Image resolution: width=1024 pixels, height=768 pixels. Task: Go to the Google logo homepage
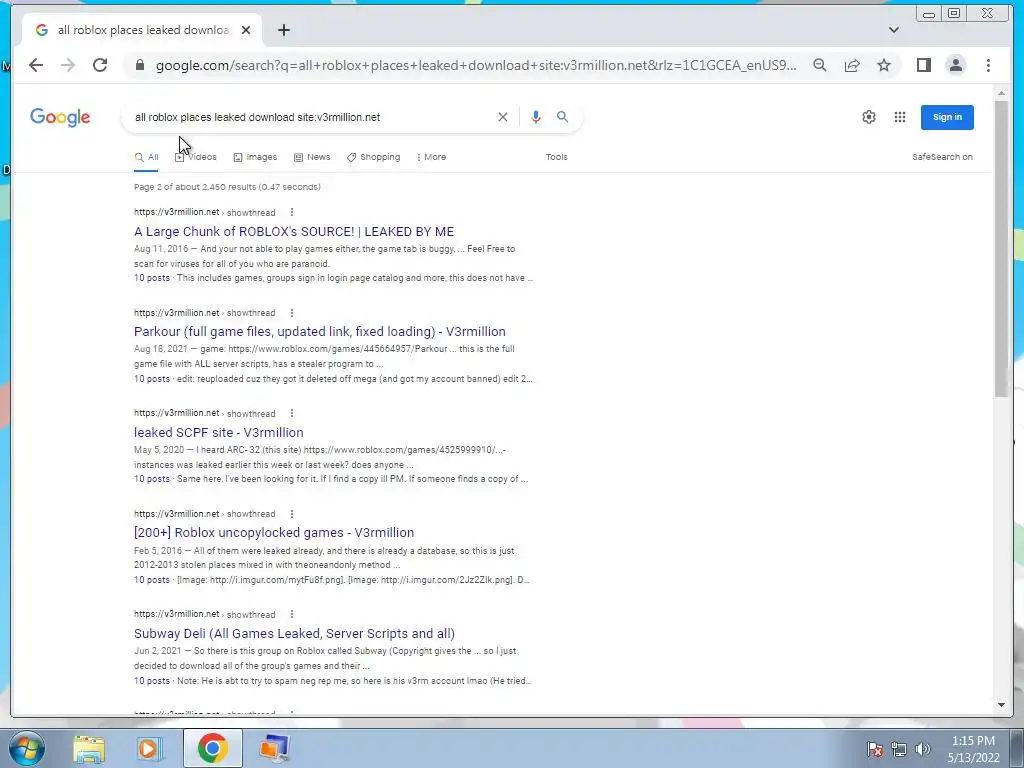coord(60,118)
